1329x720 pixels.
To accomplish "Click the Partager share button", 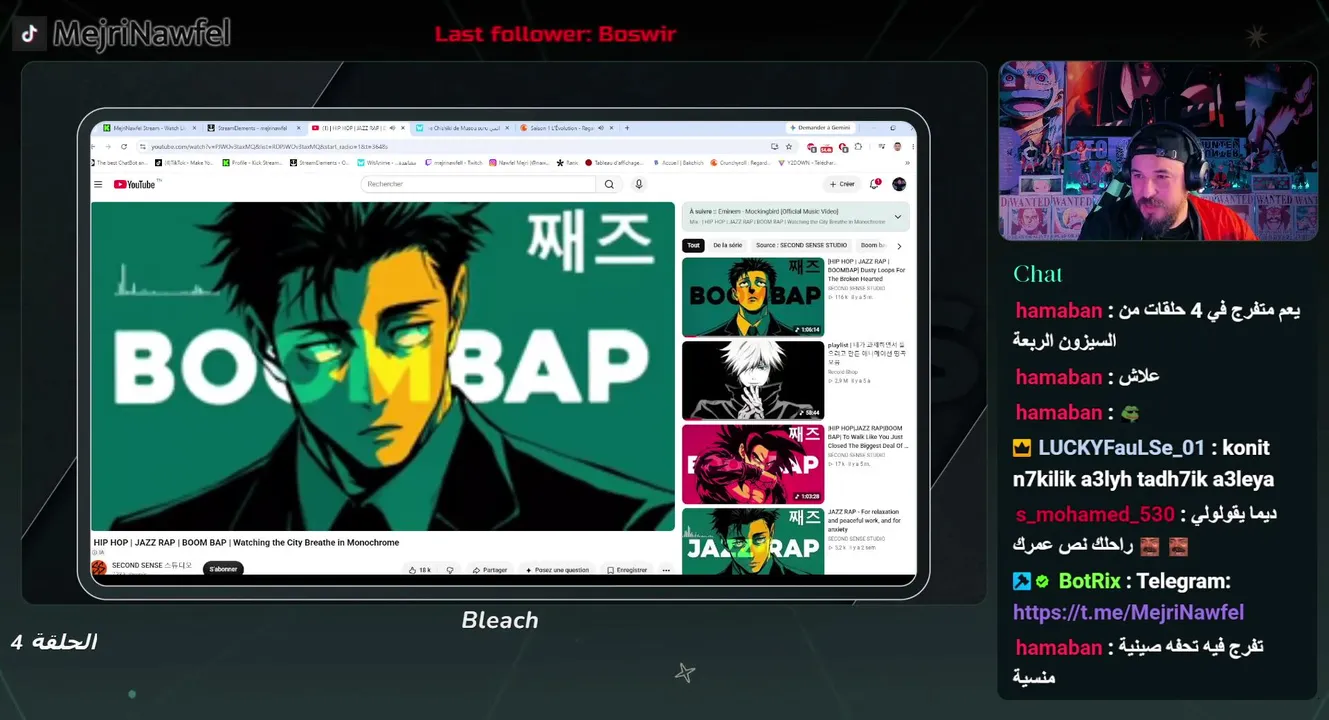I will (489, 570).
